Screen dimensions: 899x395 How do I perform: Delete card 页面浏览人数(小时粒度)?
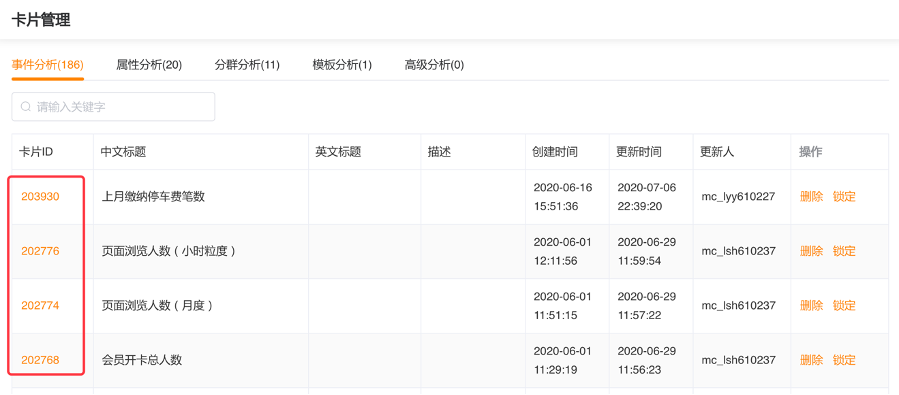coord(811,251)
